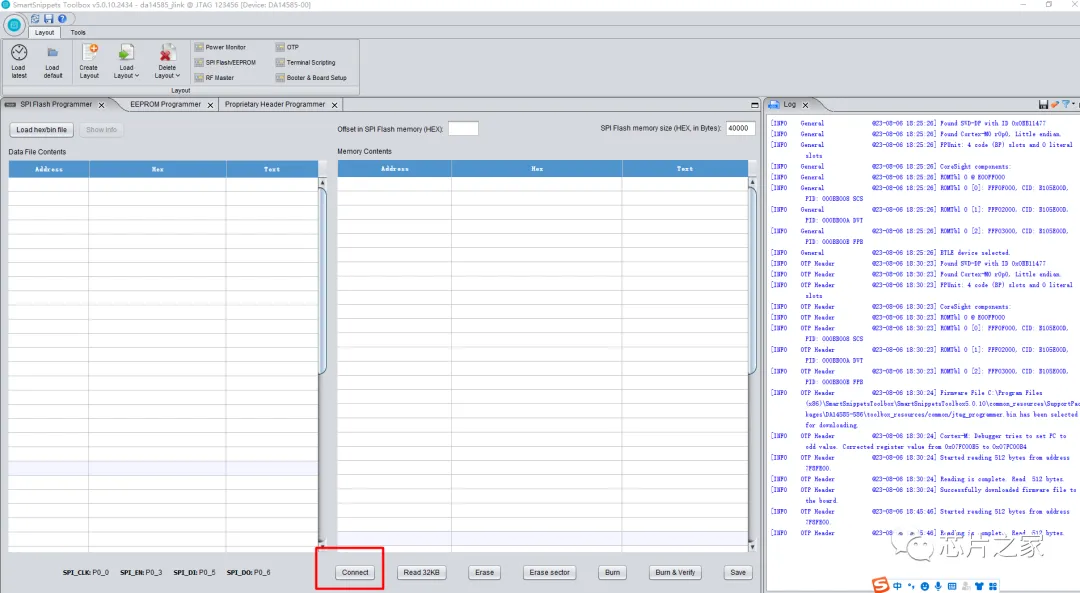The image size is (1080, 593).
Task: Clear the log with the eraser icon
Action: click(1054, 104)
